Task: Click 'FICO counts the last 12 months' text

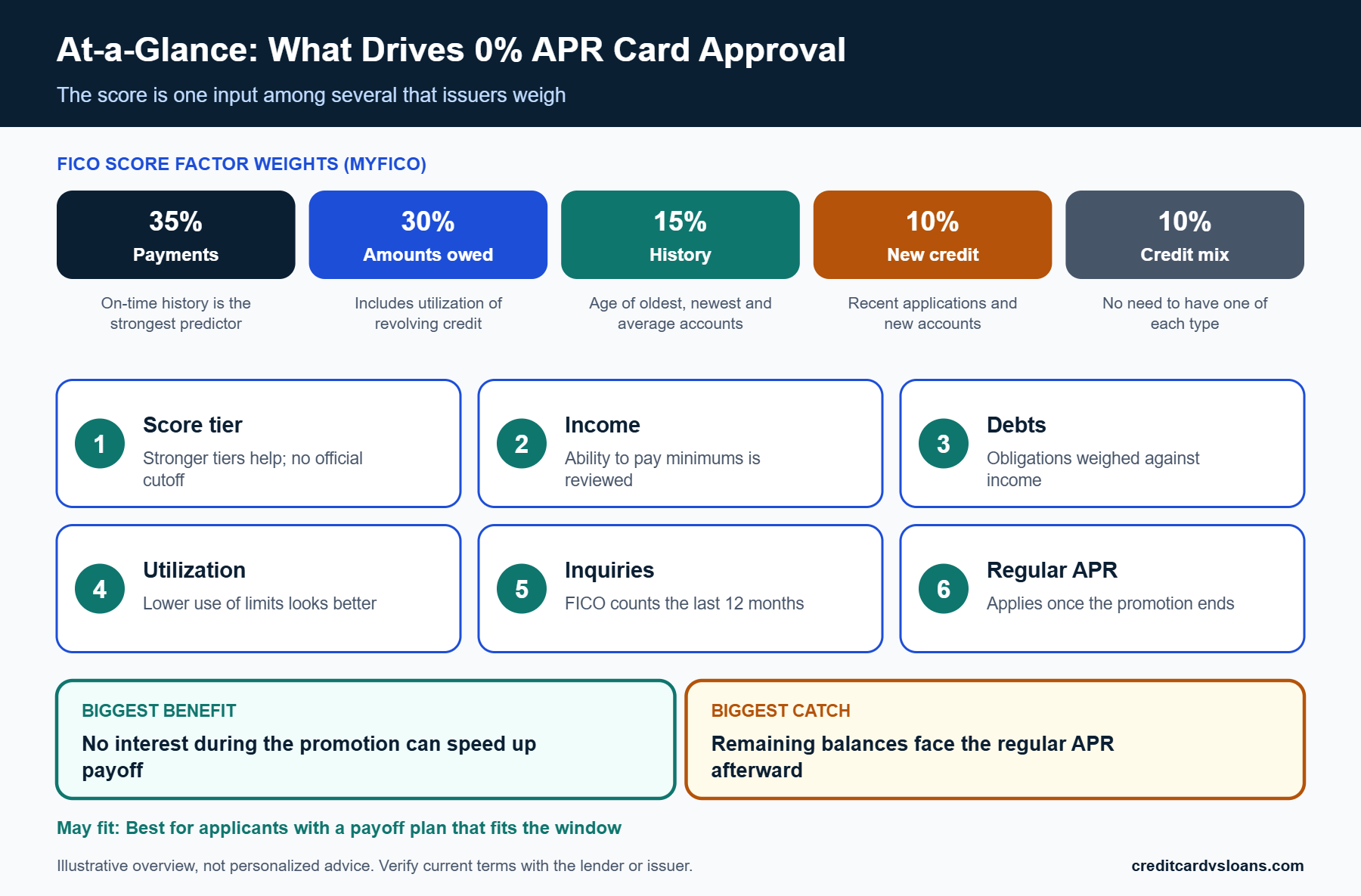Action: pos(684,603)
